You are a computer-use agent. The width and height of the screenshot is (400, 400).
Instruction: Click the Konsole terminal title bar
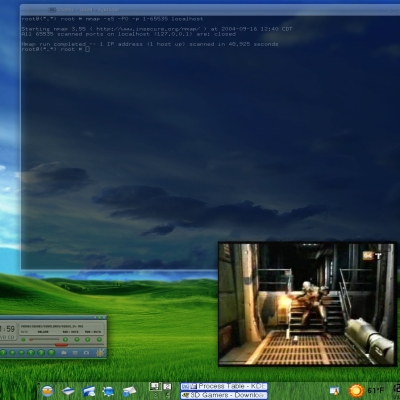(x=210, y=10)
